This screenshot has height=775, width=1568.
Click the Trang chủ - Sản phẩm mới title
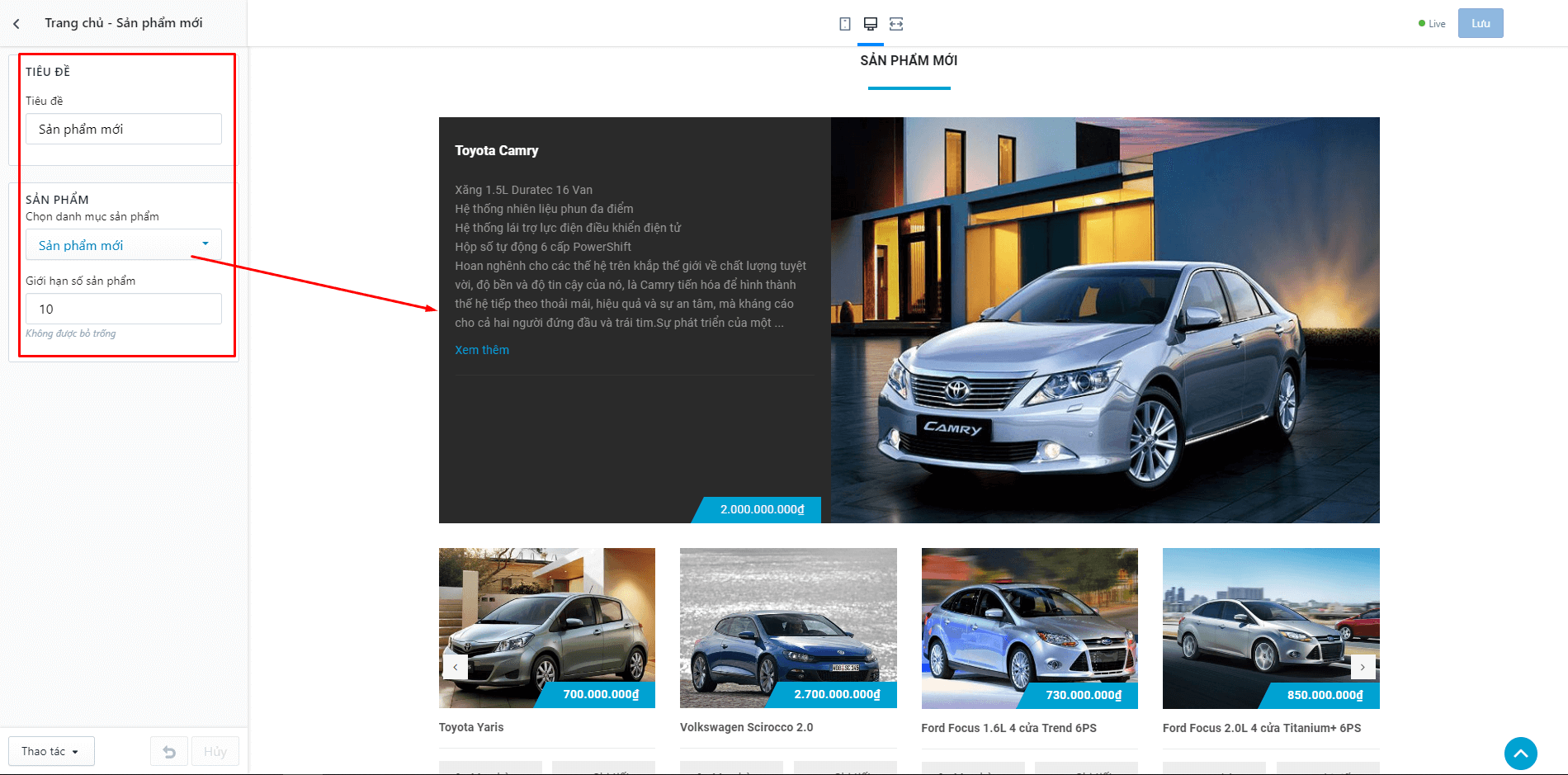tap(124, 23)
